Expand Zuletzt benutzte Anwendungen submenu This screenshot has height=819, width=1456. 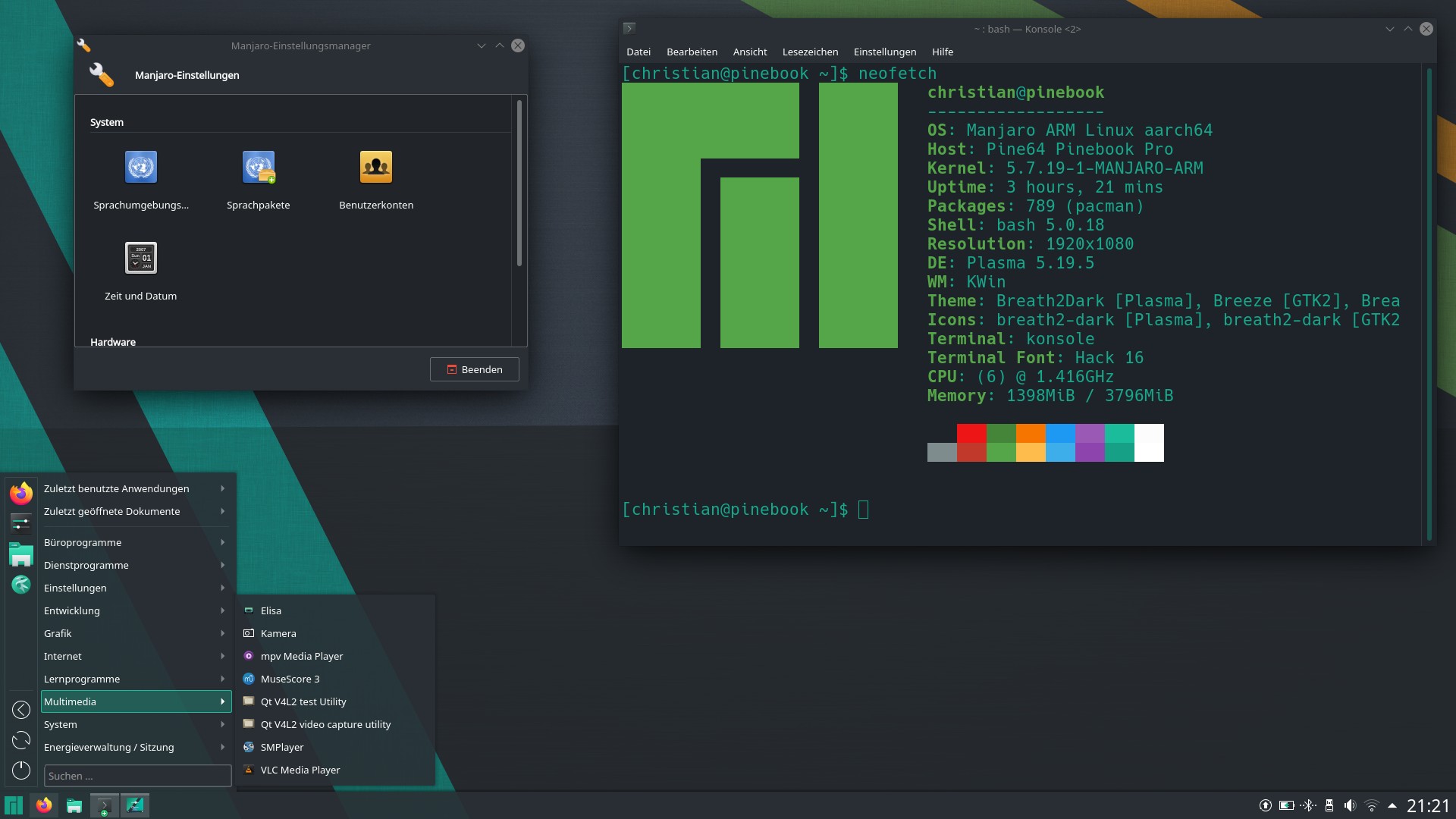(136, 489)
